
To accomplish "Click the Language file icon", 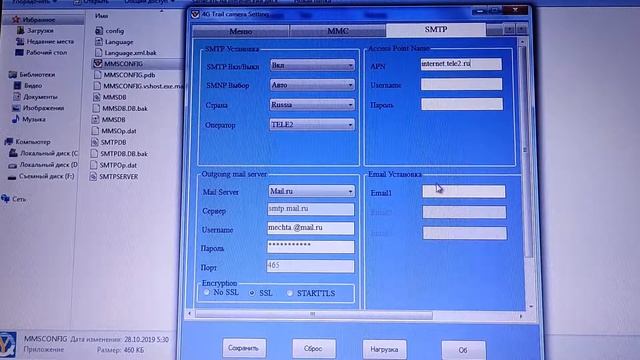I will (x=99, y=42).
